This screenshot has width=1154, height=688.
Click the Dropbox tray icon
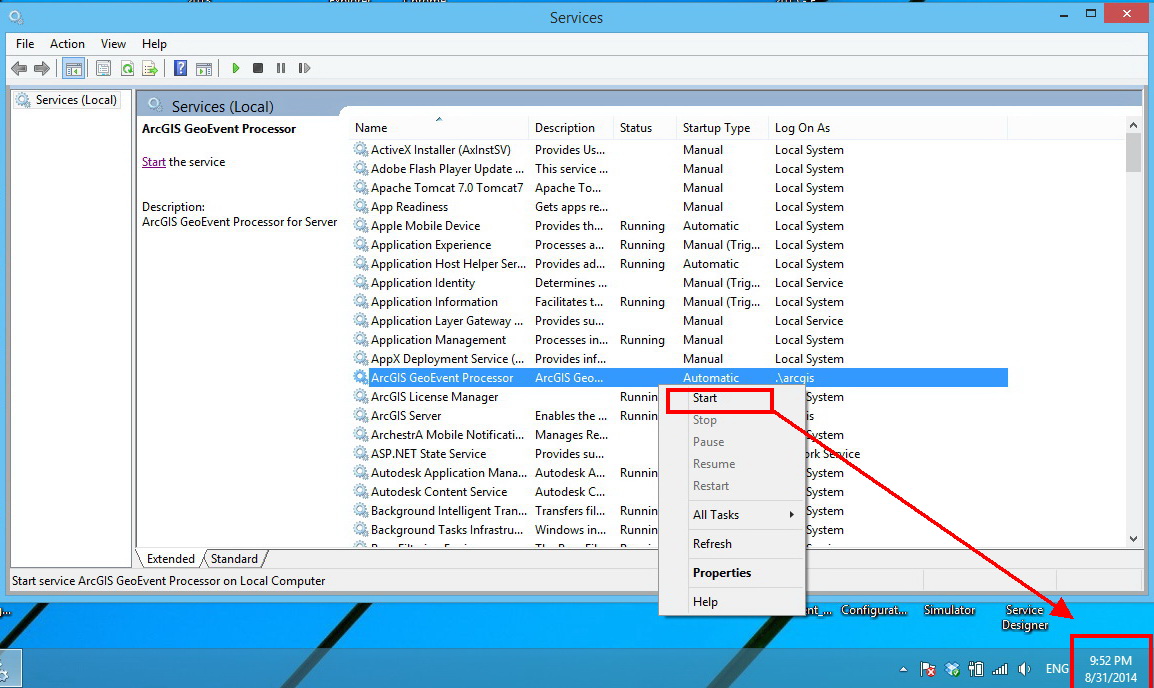coord(952,669)
